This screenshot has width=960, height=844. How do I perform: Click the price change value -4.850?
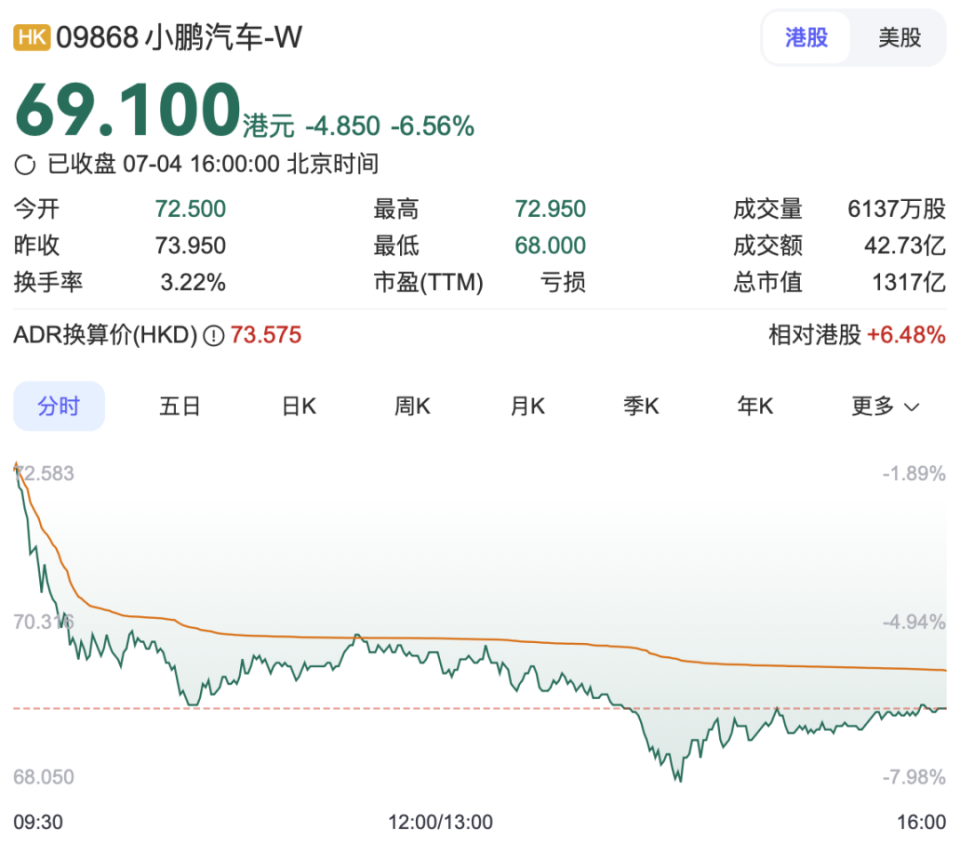click(x=343, y=127)
